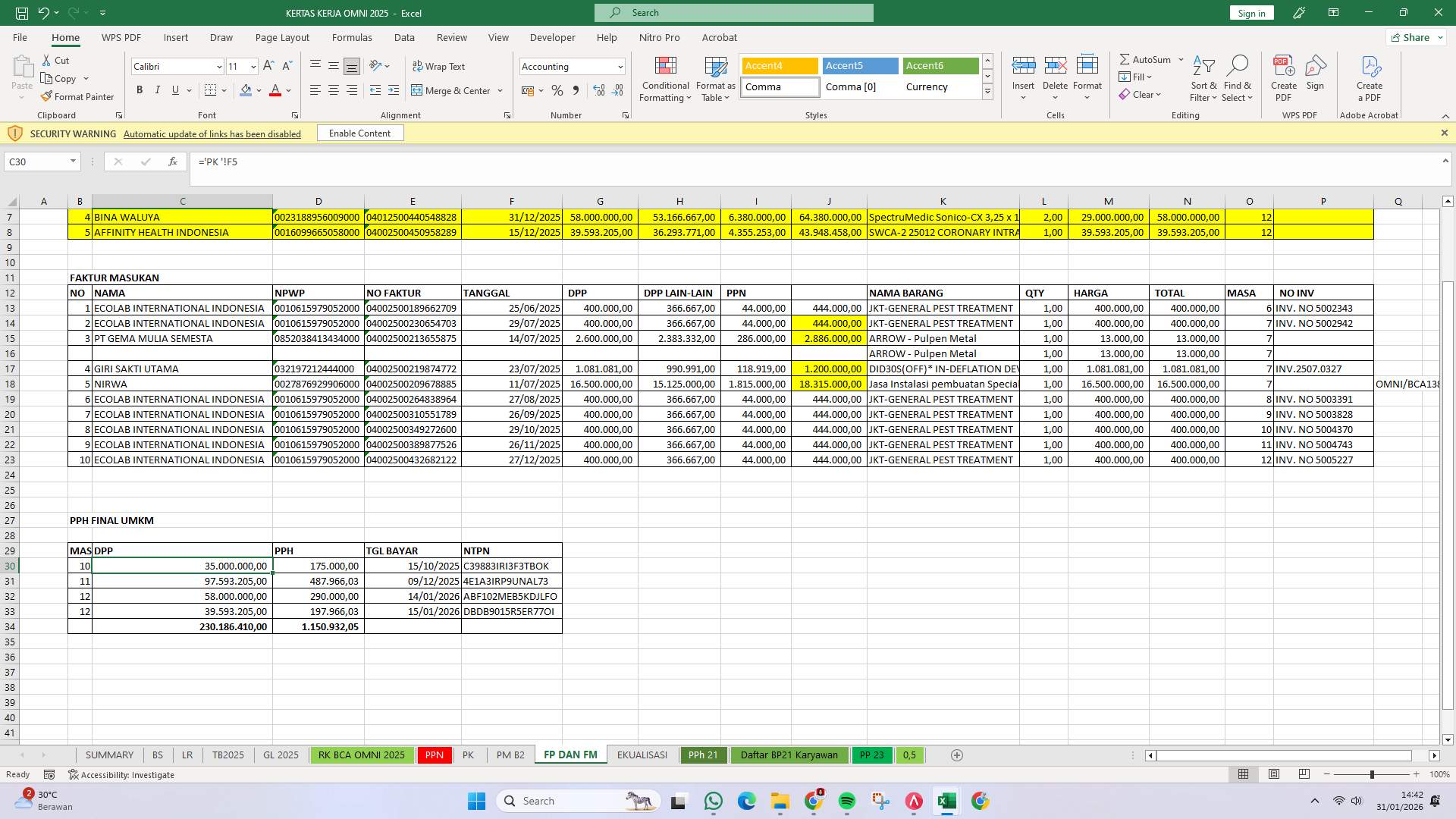
Task: Apply bold formatting to selection
Action: pos(140,89)
